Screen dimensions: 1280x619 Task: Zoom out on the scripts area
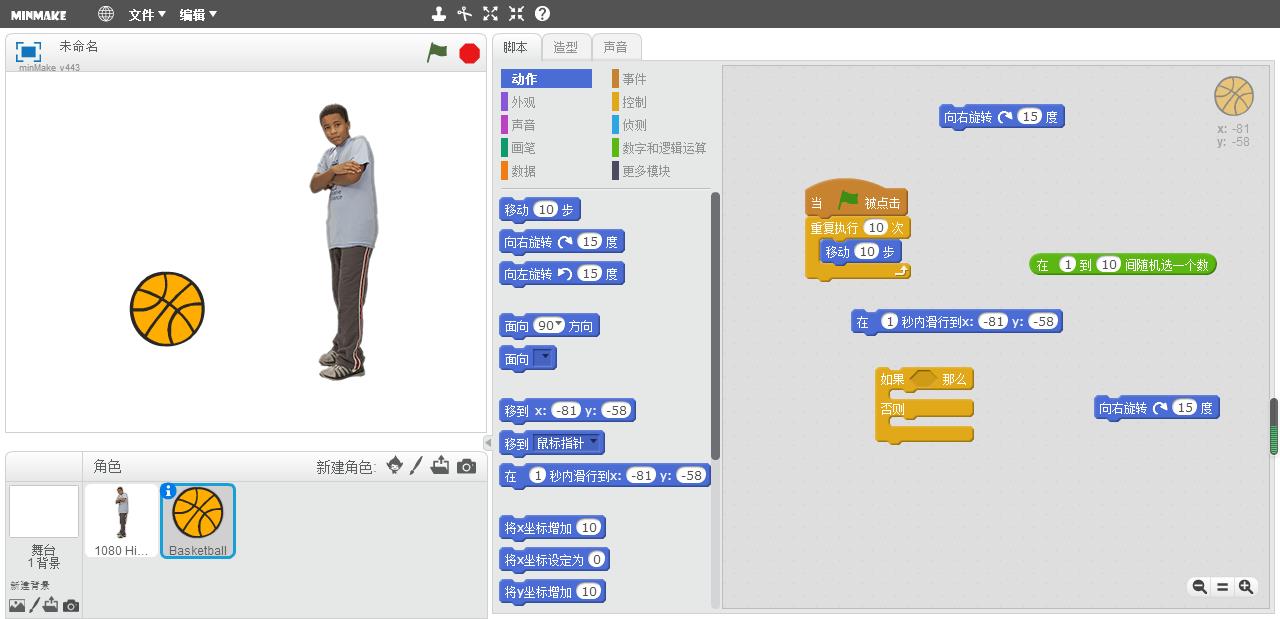1199,587
